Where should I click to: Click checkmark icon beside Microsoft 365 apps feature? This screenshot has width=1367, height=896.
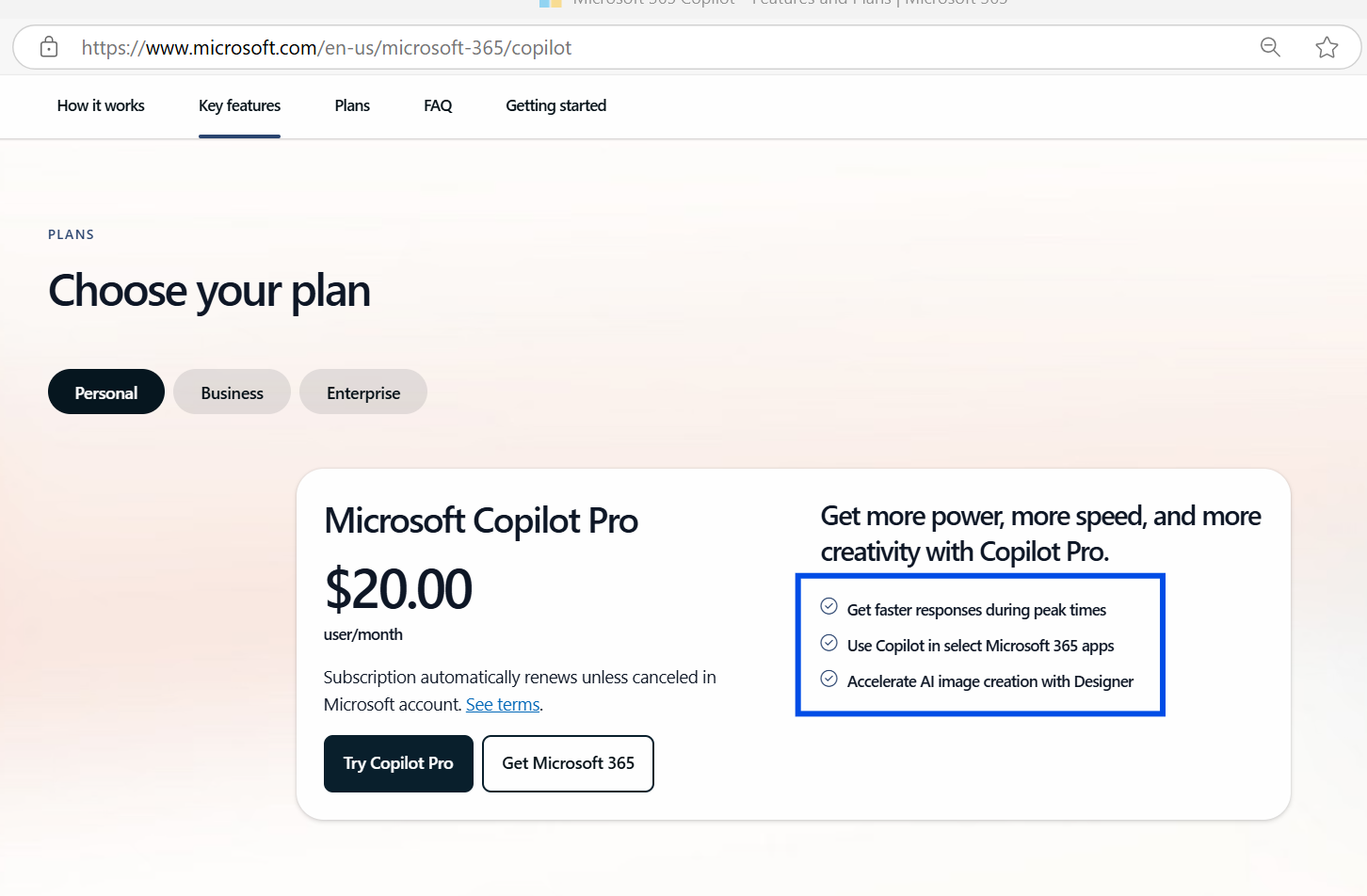pyautogui.click(x=828, y=643)
